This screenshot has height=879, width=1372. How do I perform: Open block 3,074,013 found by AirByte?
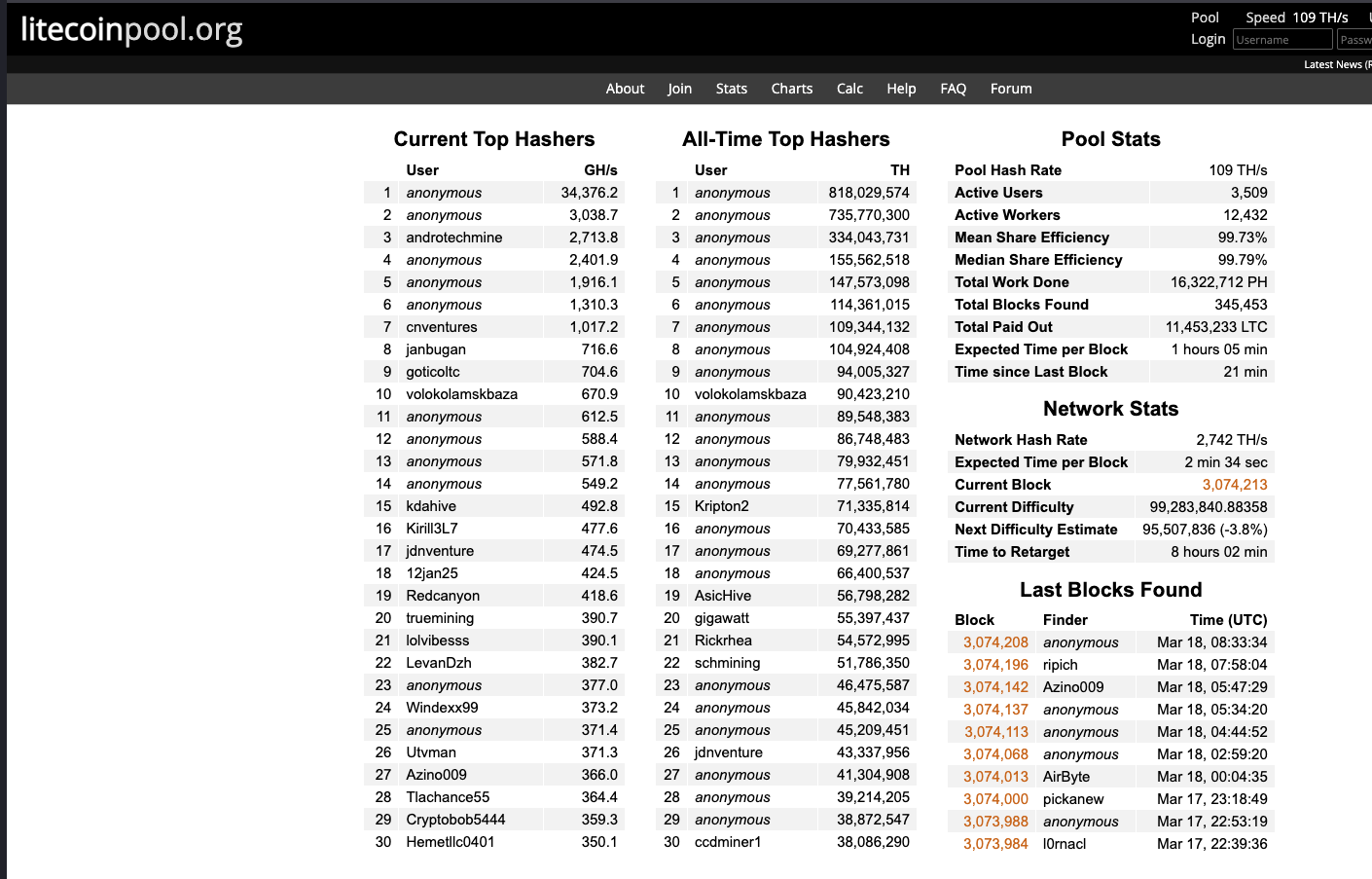coord(995,777)
